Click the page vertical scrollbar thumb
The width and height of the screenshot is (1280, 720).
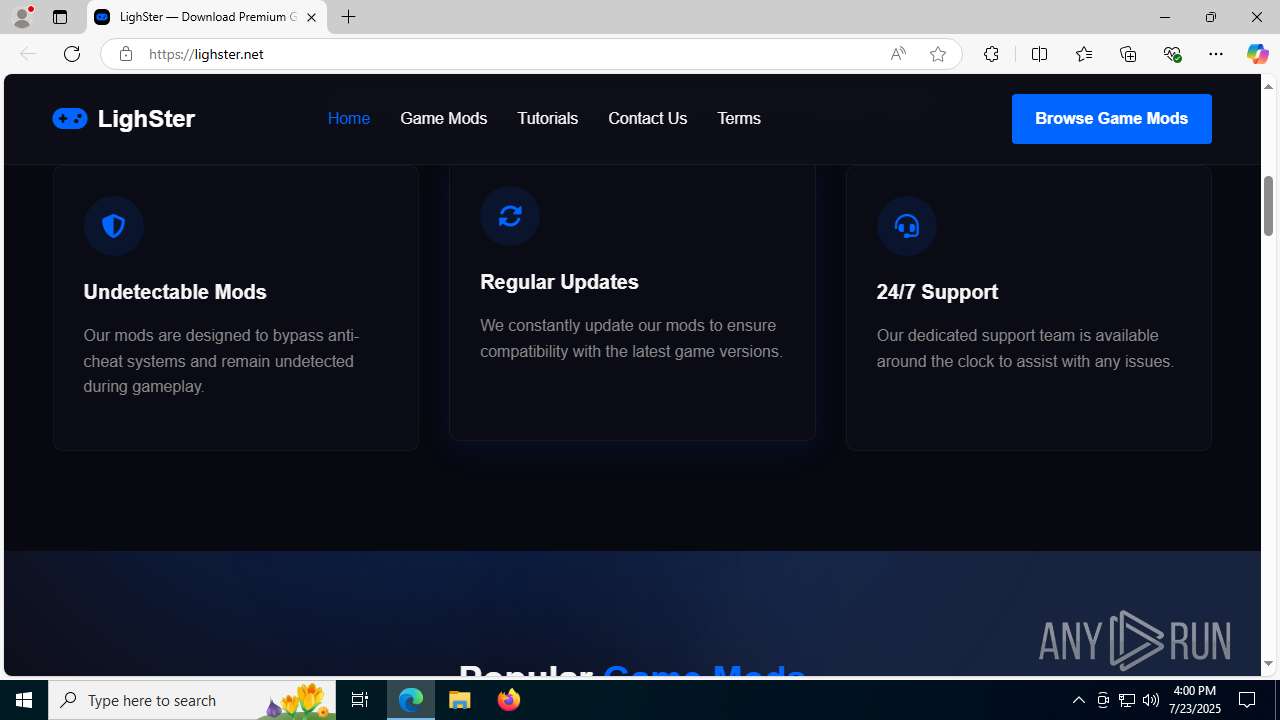1268,206
